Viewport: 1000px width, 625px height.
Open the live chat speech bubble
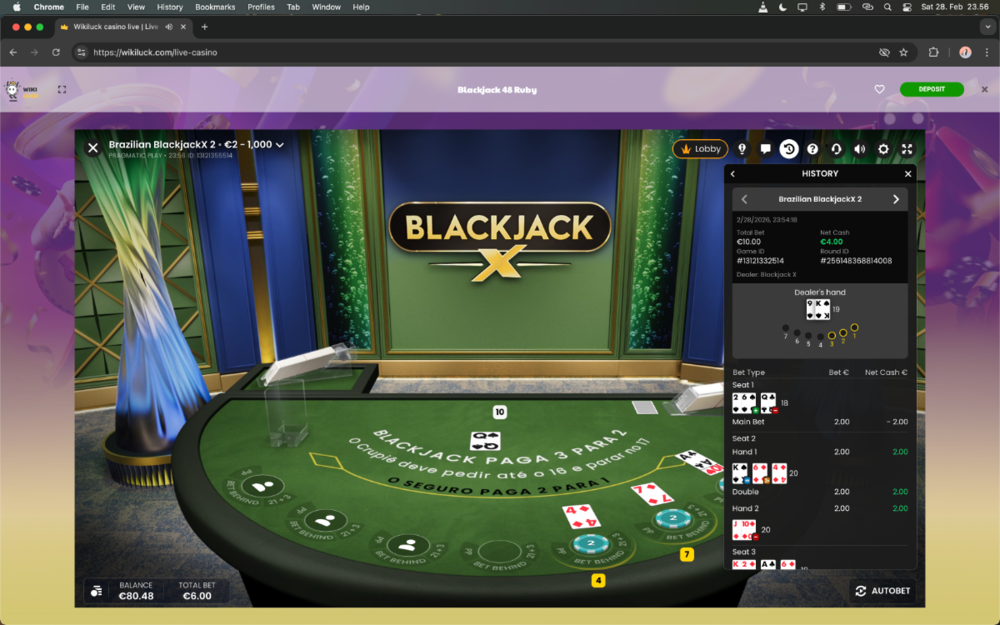coord(765,149)
